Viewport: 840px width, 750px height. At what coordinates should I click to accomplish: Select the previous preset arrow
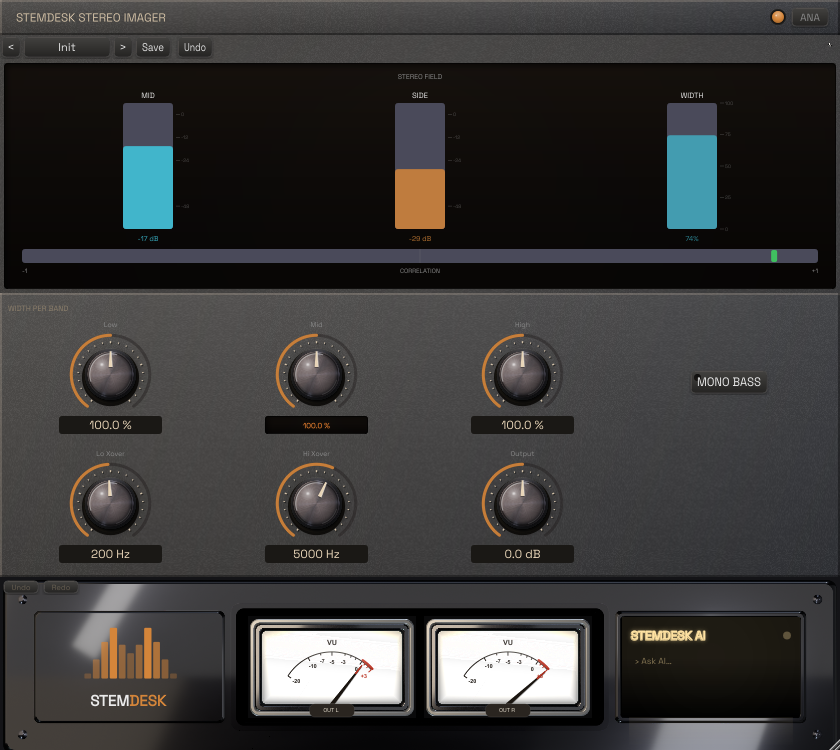coord(11,47)
